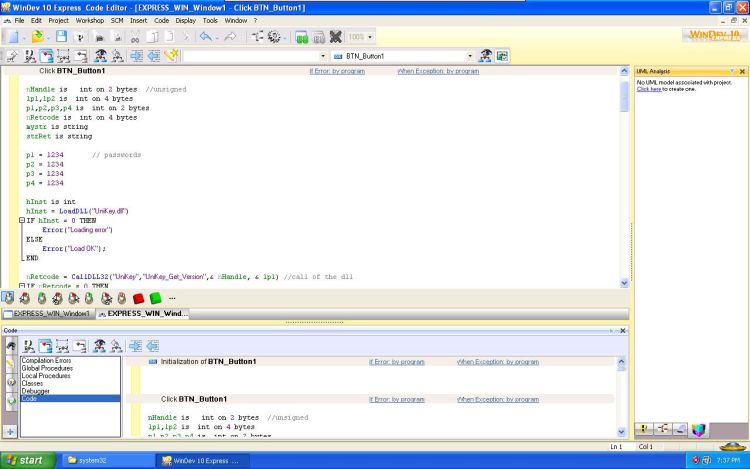Click the New document icon in the toolbar
This screenshot has width=750, height=469.
click(x=13, y=37)
